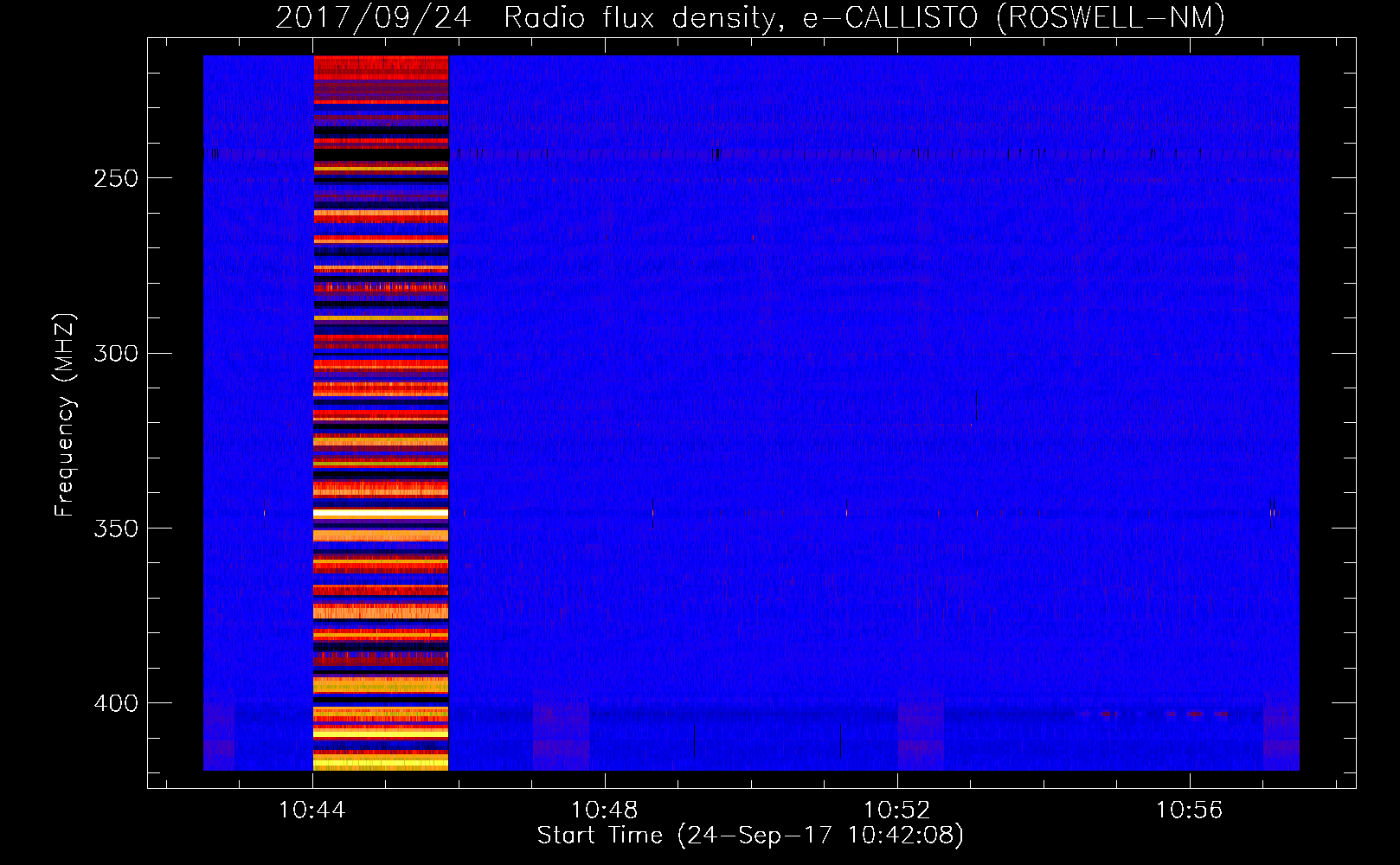
Task: Click the "Frequency (MHZ)" axis label
Action: 65,414
